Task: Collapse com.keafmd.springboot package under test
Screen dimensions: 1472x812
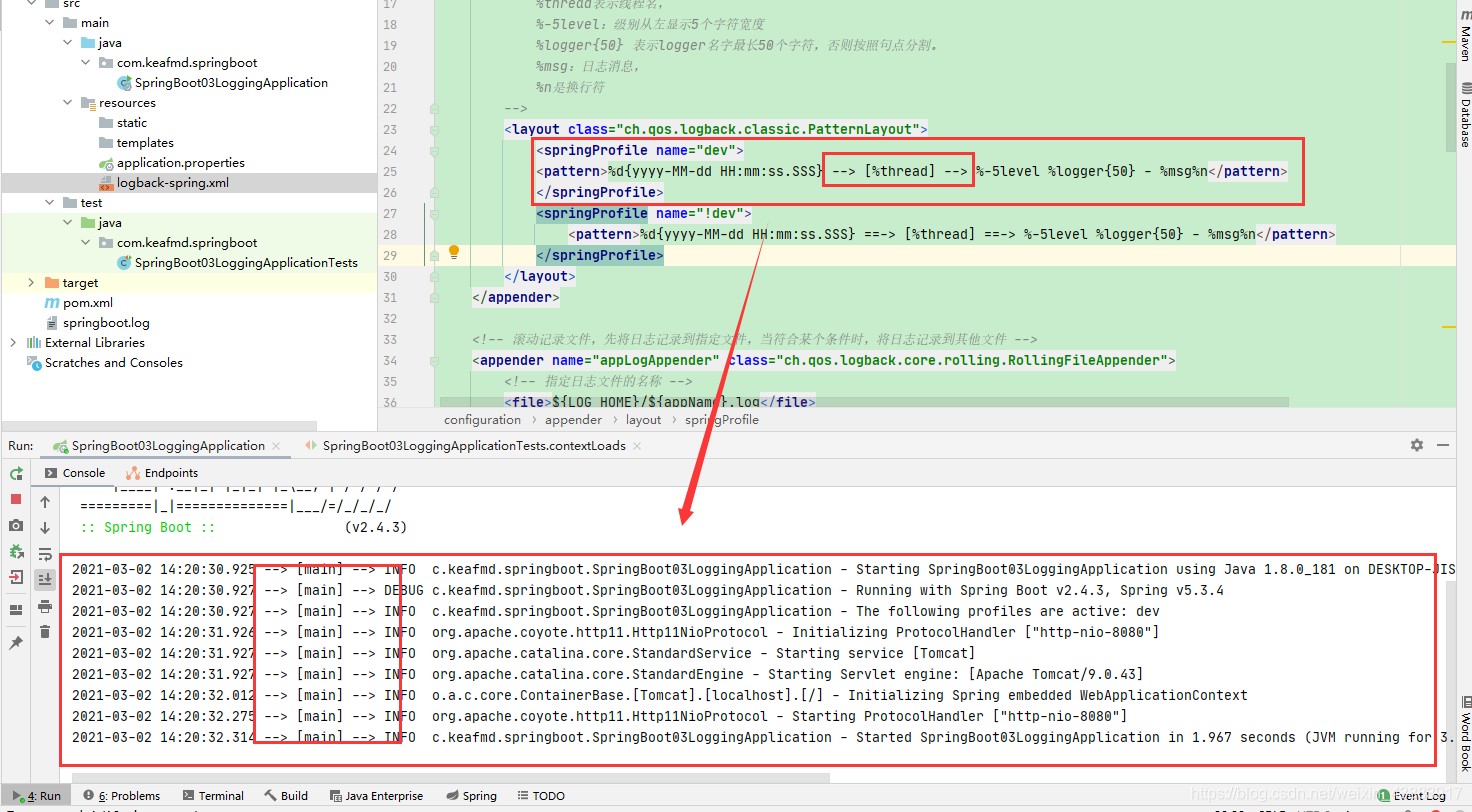Action: tap(87, 242)
